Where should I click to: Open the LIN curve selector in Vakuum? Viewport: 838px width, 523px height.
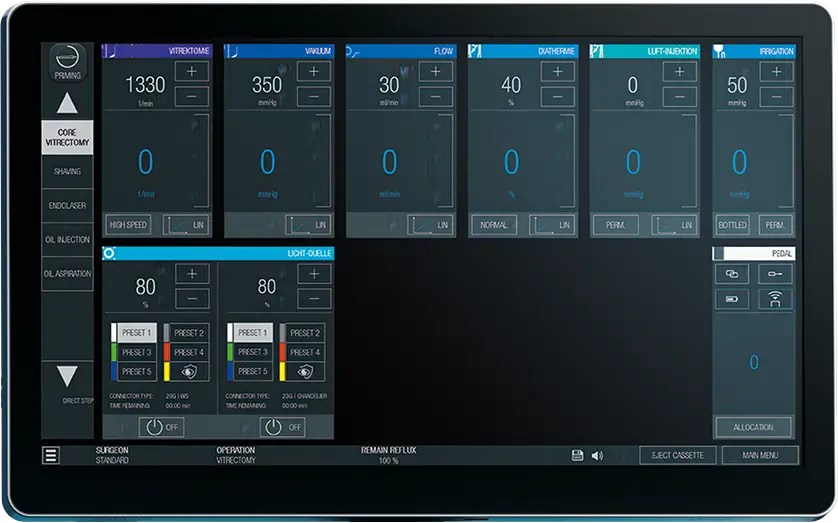[308, 225]
